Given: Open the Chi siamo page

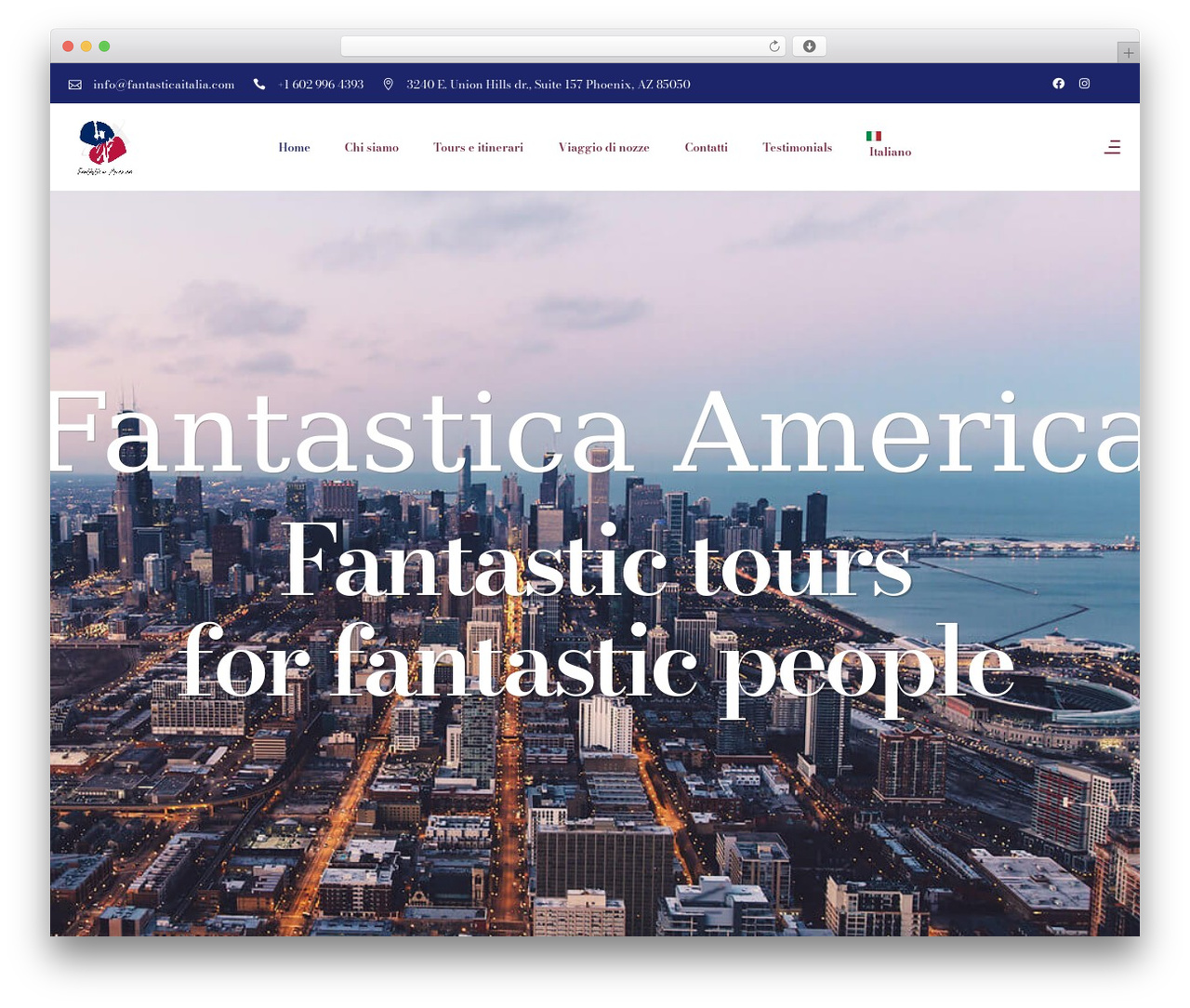Looking at the screenshot, I should pos(372,147).
